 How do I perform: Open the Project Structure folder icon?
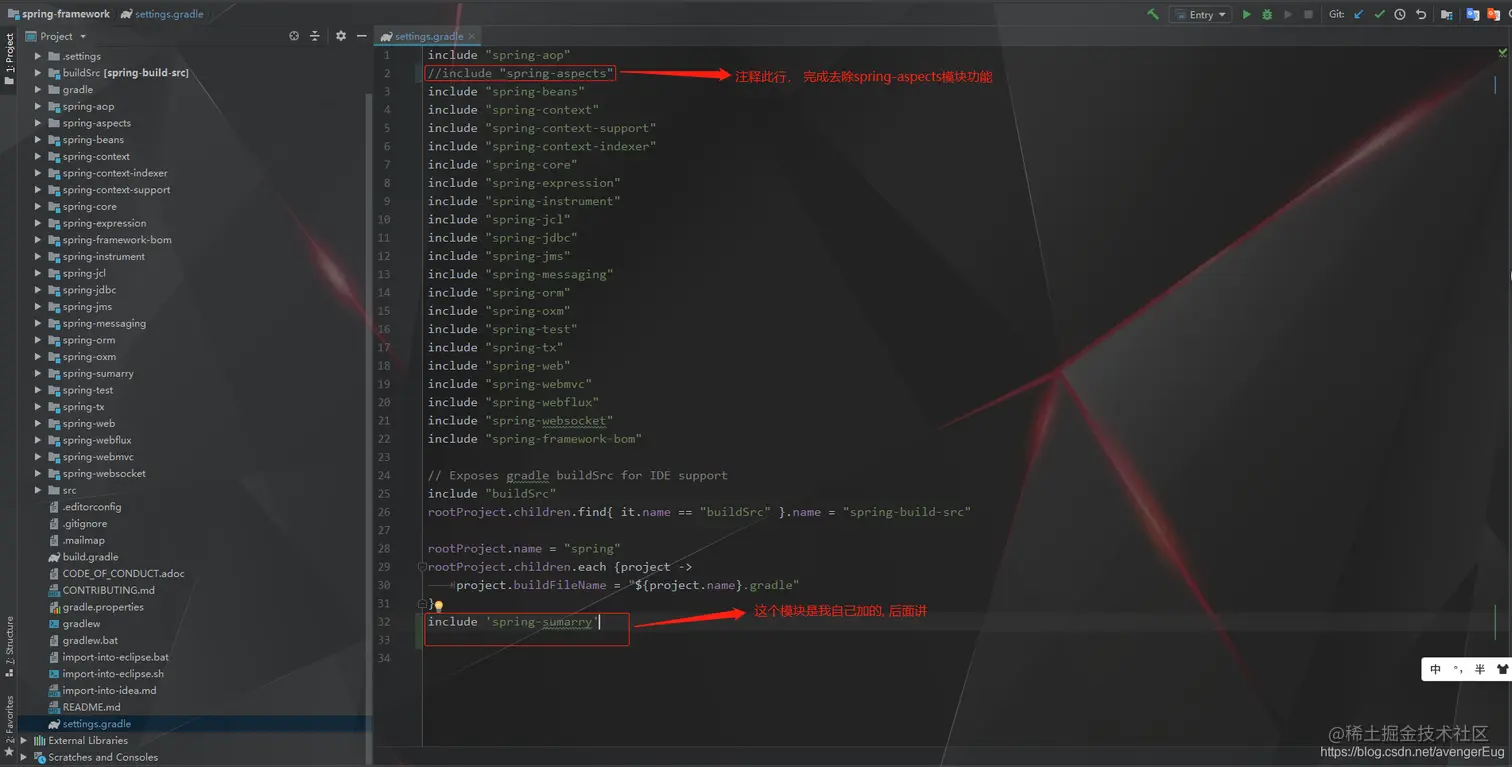click(x=1447, y=14)
